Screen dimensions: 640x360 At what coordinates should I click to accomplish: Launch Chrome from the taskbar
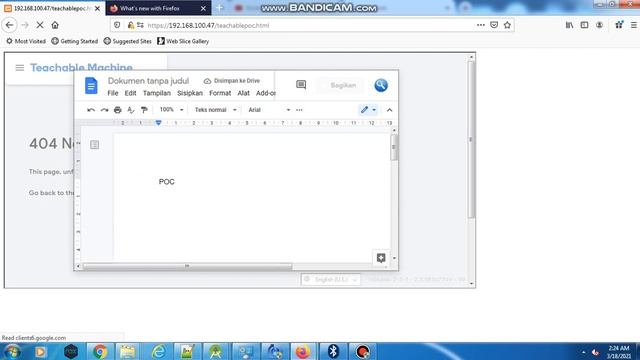(100, 351)
